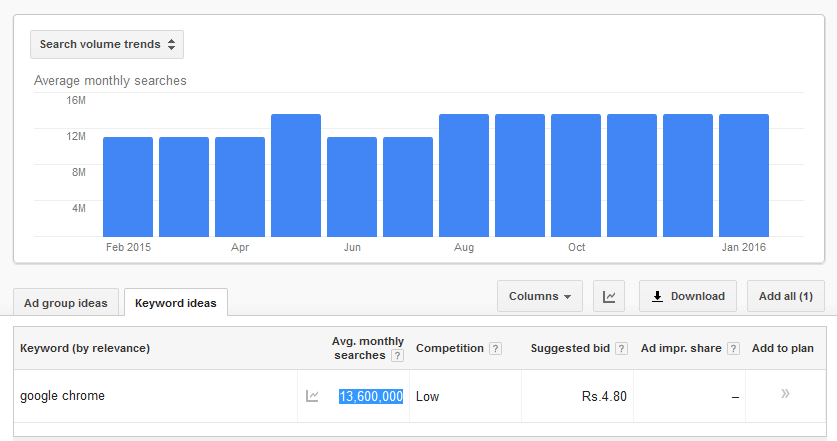The image size is (837, 441).
Task: Open the Columns dropdown menu
Action: pos(540,296)
